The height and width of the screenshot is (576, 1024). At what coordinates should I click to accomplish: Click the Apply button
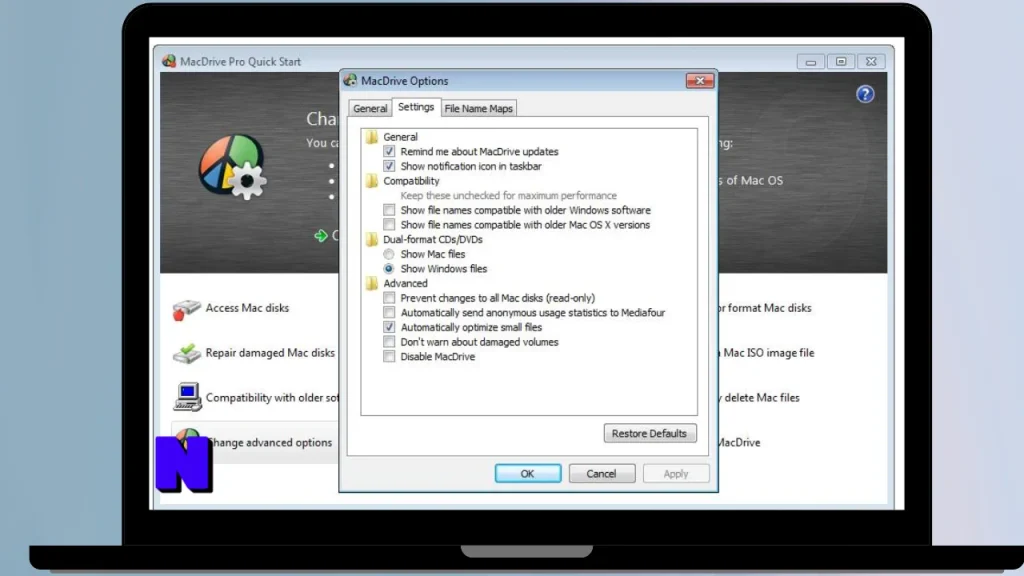click(x=676, y=473)
